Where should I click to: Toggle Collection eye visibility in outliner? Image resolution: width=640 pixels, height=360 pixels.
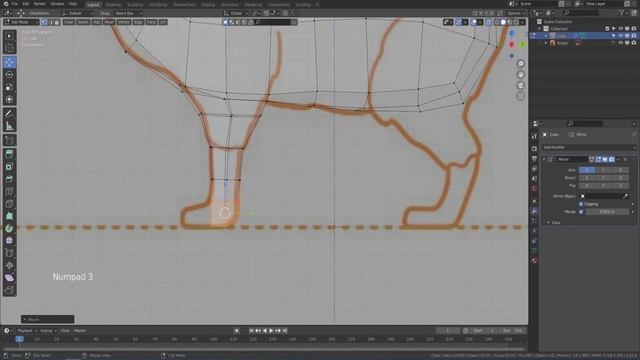click(x=621, y=29)
